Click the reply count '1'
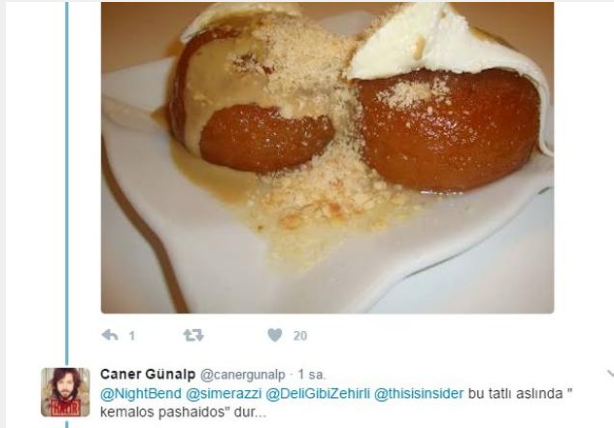The image size is (614, 428). click(x=132, y=336)
